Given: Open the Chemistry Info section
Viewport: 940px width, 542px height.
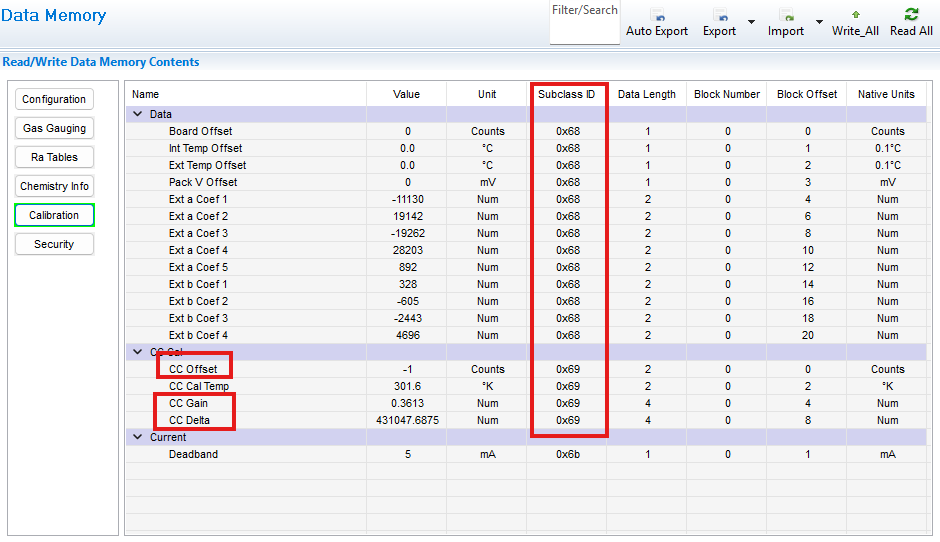Looking at the screenshot, I should (x=54, y=186).
